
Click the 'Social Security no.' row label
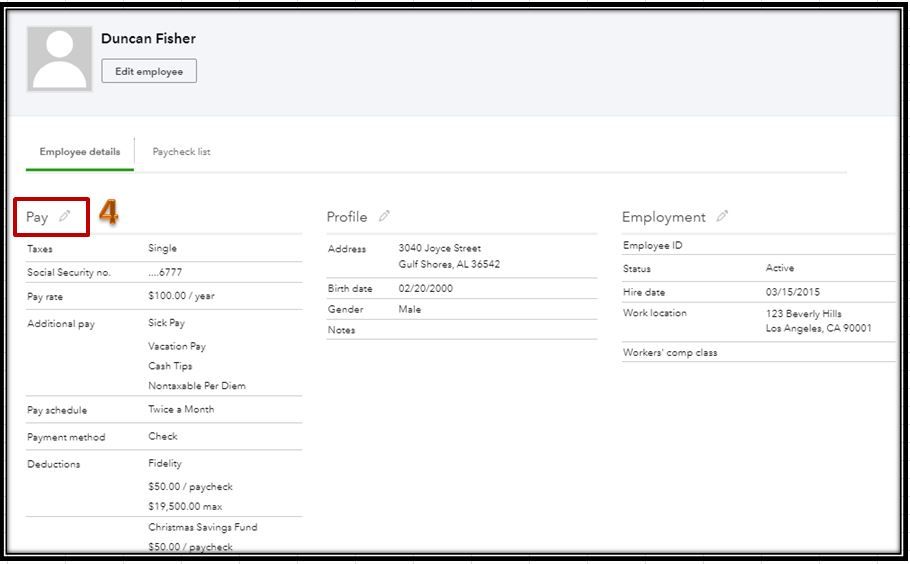[68, 273]
